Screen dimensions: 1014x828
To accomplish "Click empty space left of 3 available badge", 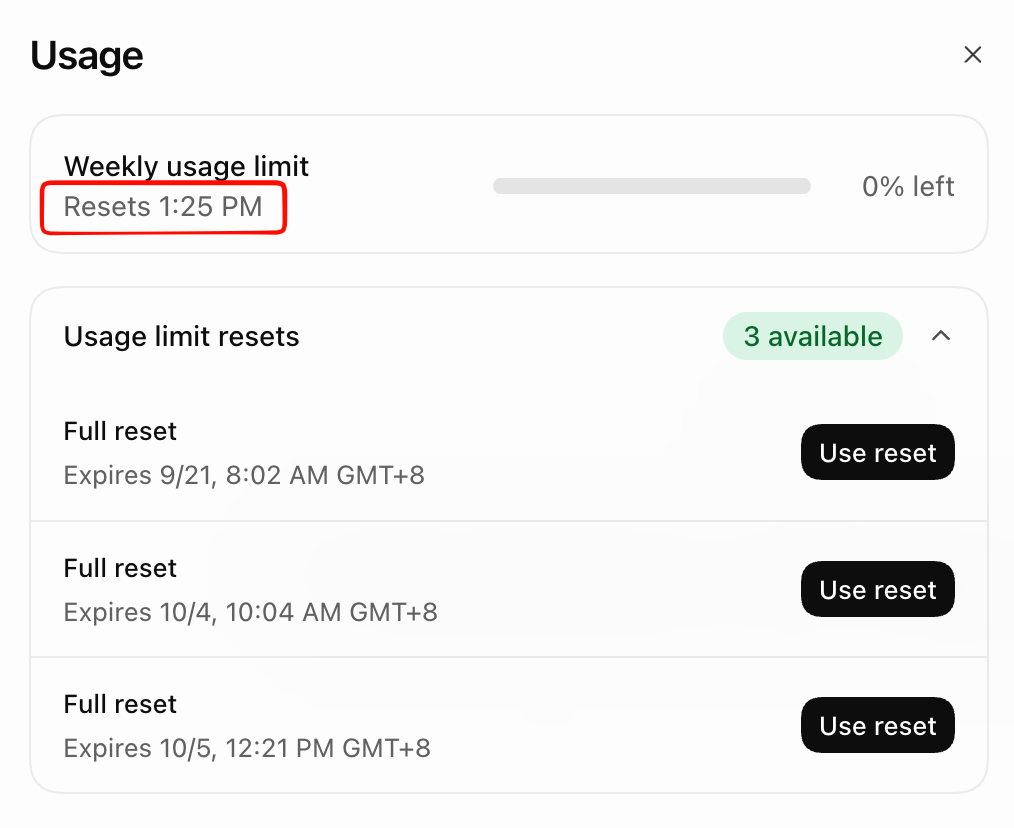I will click(511, 336).
